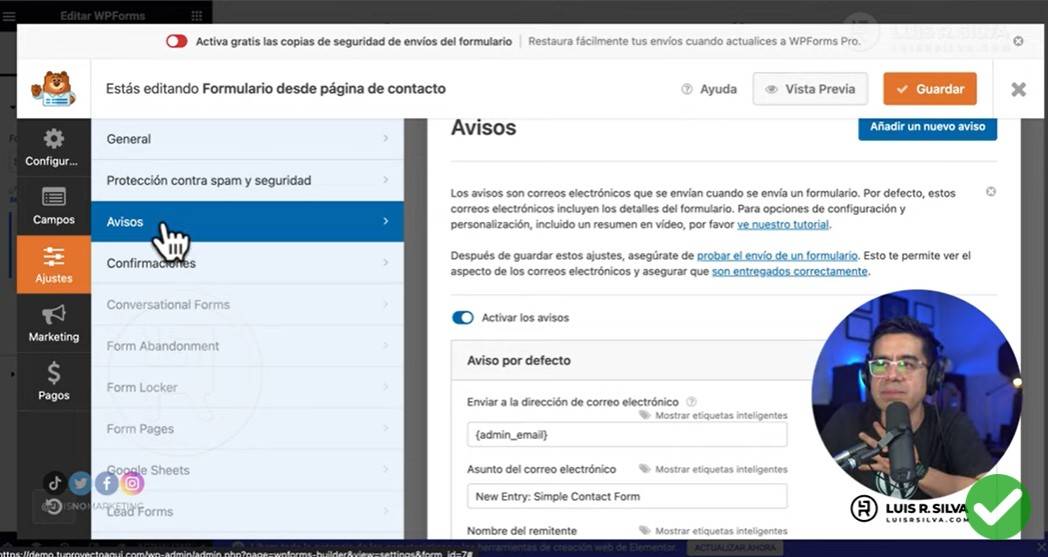Screen dimensions: 1048x557
Task: Open Protección contra spam y seguridad
Action: tap(247, 181)
